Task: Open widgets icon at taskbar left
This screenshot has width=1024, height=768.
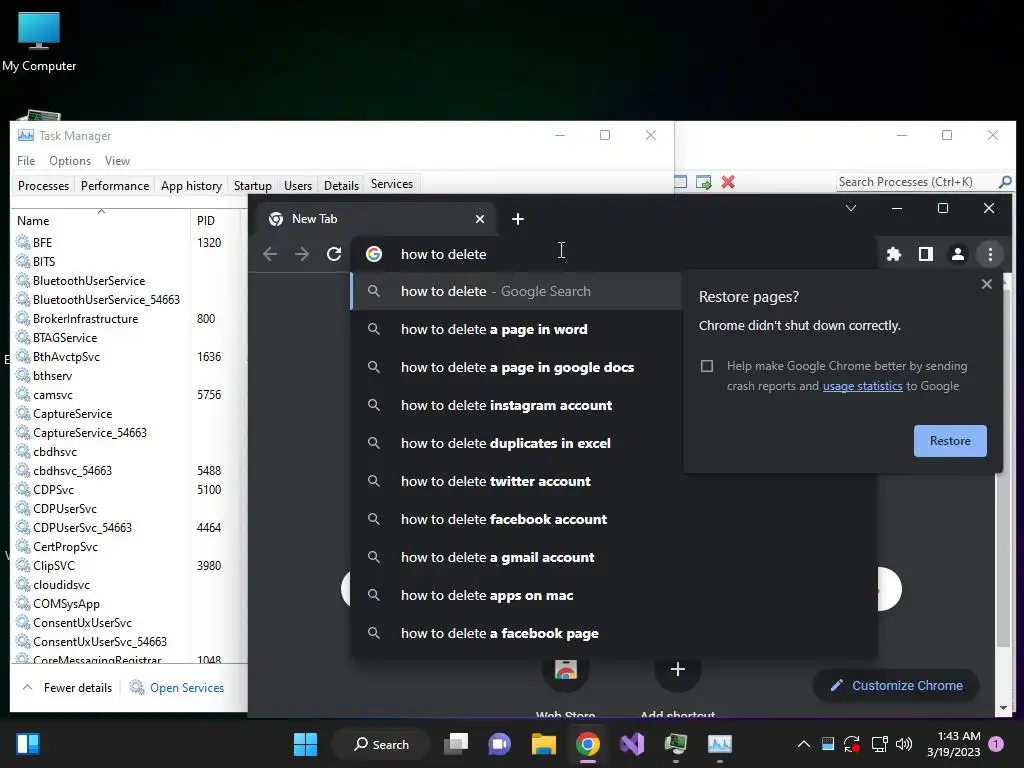Action: (27, 744)
